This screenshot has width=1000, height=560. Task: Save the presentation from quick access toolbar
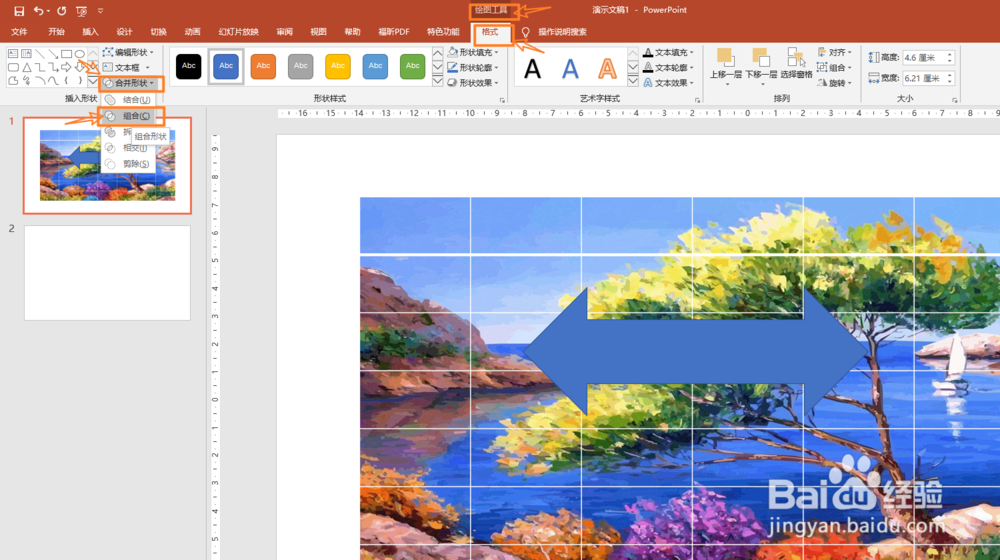(19, 11)
